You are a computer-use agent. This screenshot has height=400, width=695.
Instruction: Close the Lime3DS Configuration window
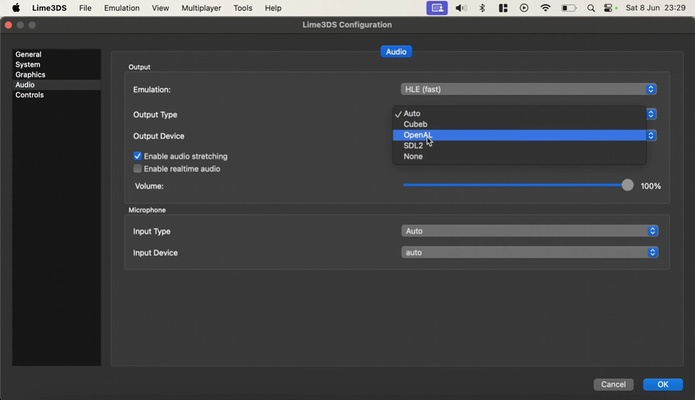(8, 25)
